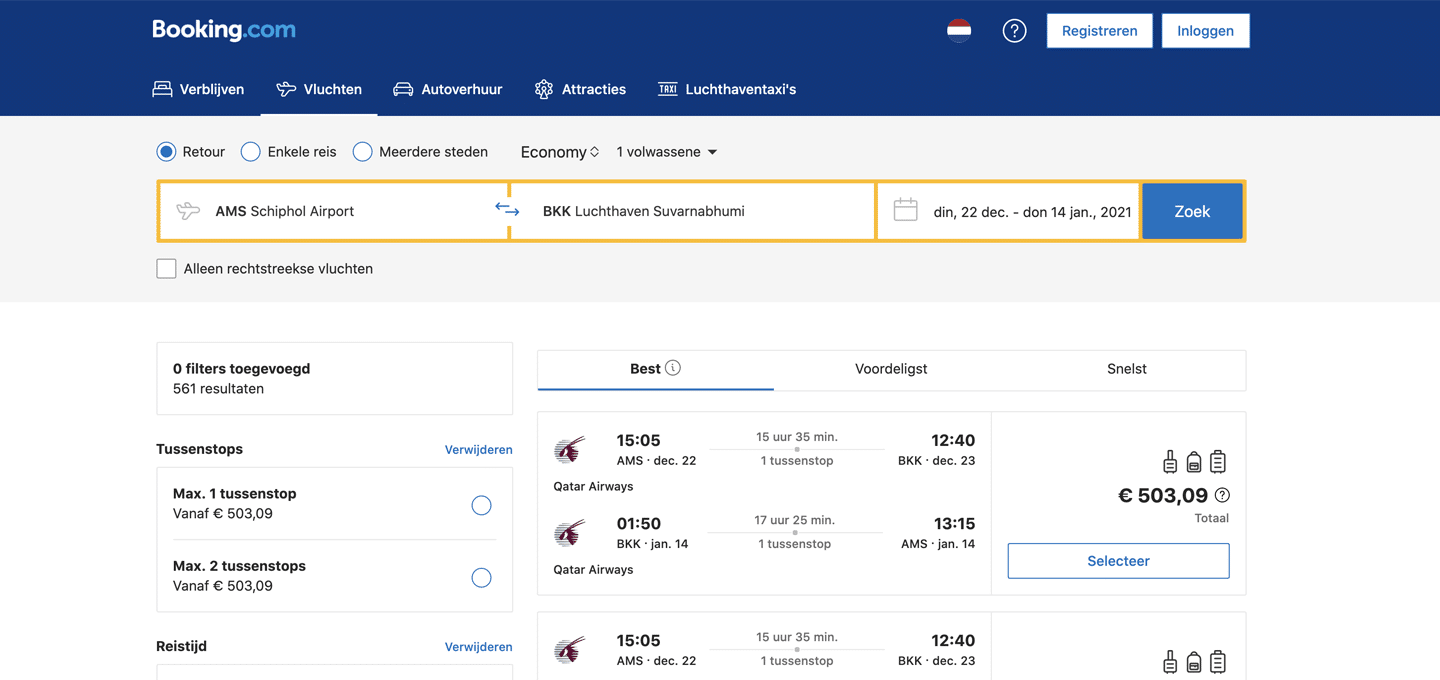Open the Verblijven tab
Viewport: 1440px width, 680px height.
point(198,89)
